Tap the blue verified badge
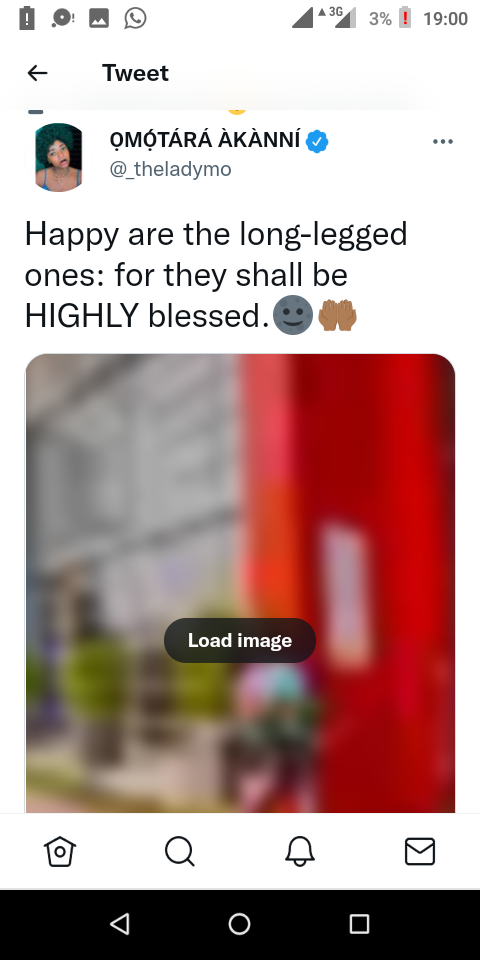The height and width of the screenshot is (960, 480). point(317,141)
